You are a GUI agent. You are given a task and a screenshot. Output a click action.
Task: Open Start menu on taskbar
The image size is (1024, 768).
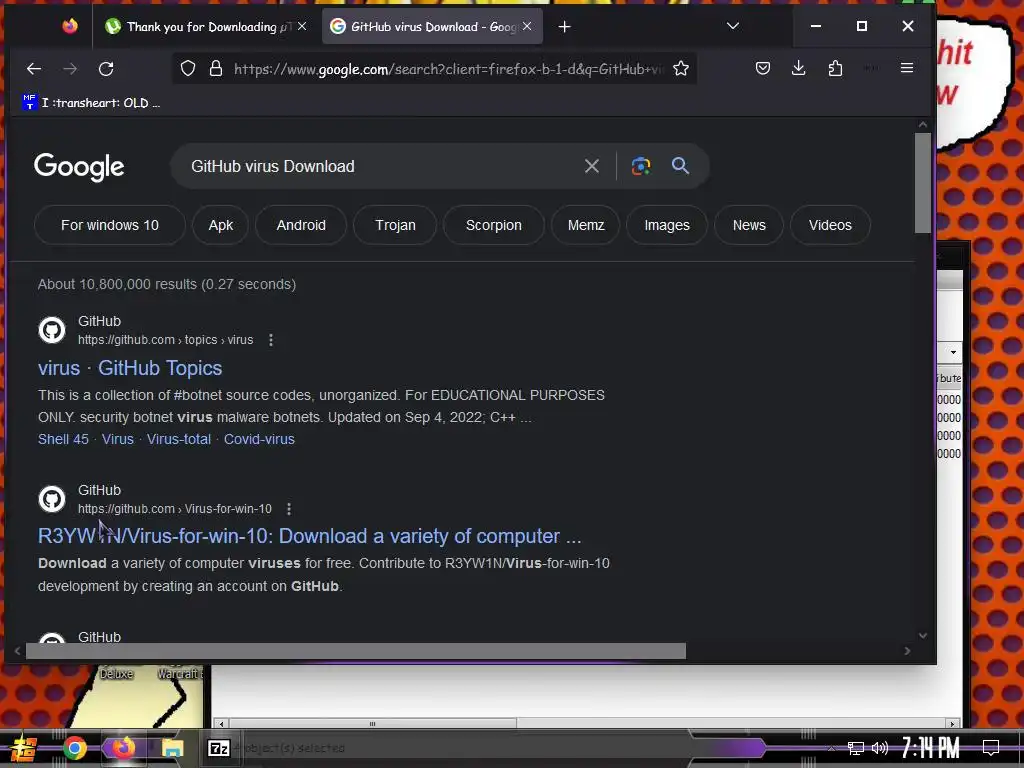point(24,748)
